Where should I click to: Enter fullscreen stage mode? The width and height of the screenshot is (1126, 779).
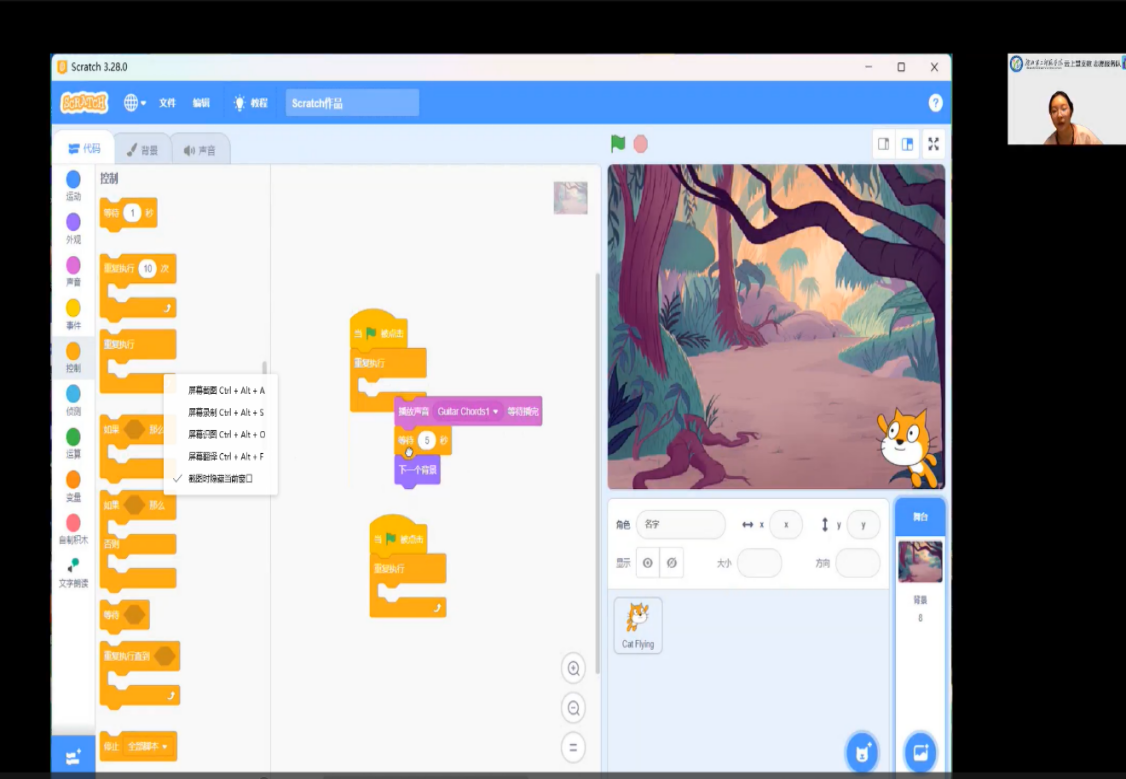933,144
